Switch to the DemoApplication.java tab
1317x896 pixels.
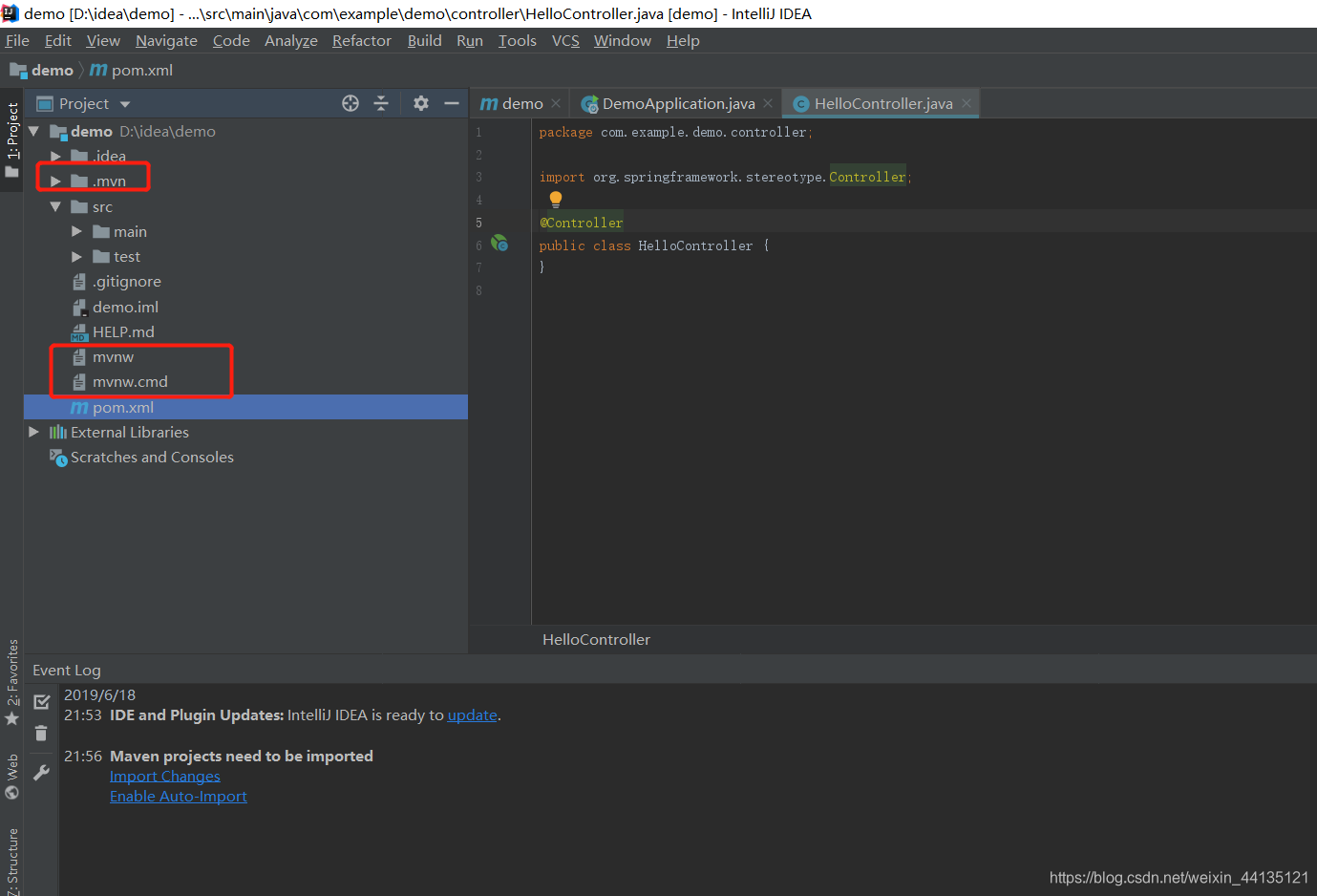point(677,103)
